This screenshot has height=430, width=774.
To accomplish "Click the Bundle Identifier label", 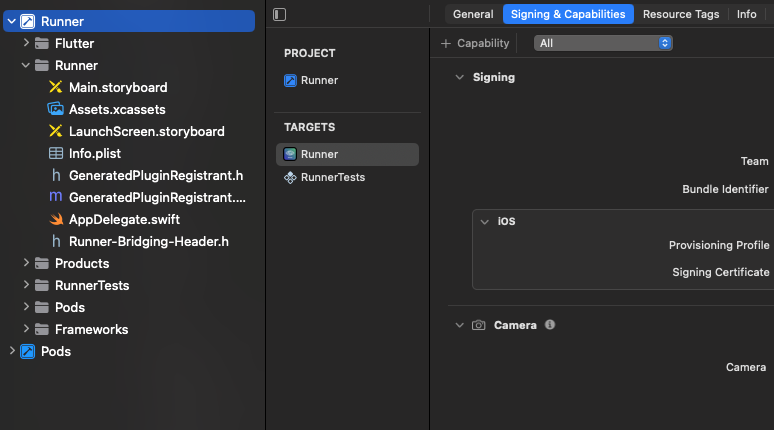I will coord(725,189).
